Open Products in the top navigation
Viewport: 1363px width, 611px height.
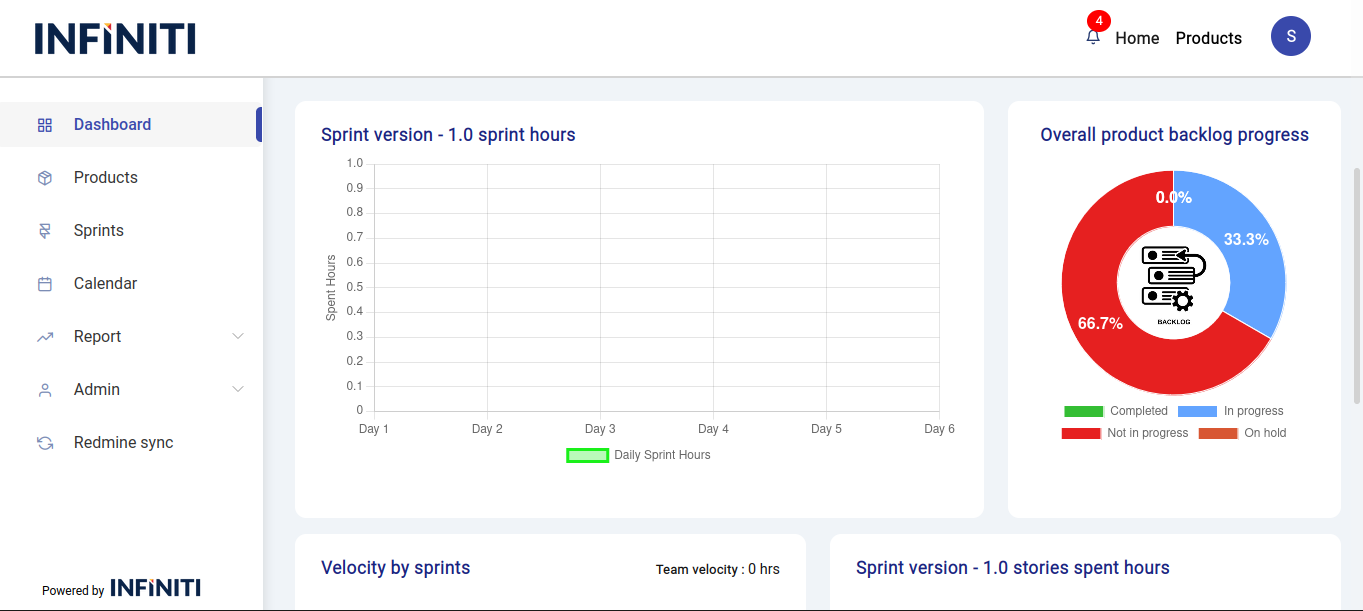coord(1208,38)
